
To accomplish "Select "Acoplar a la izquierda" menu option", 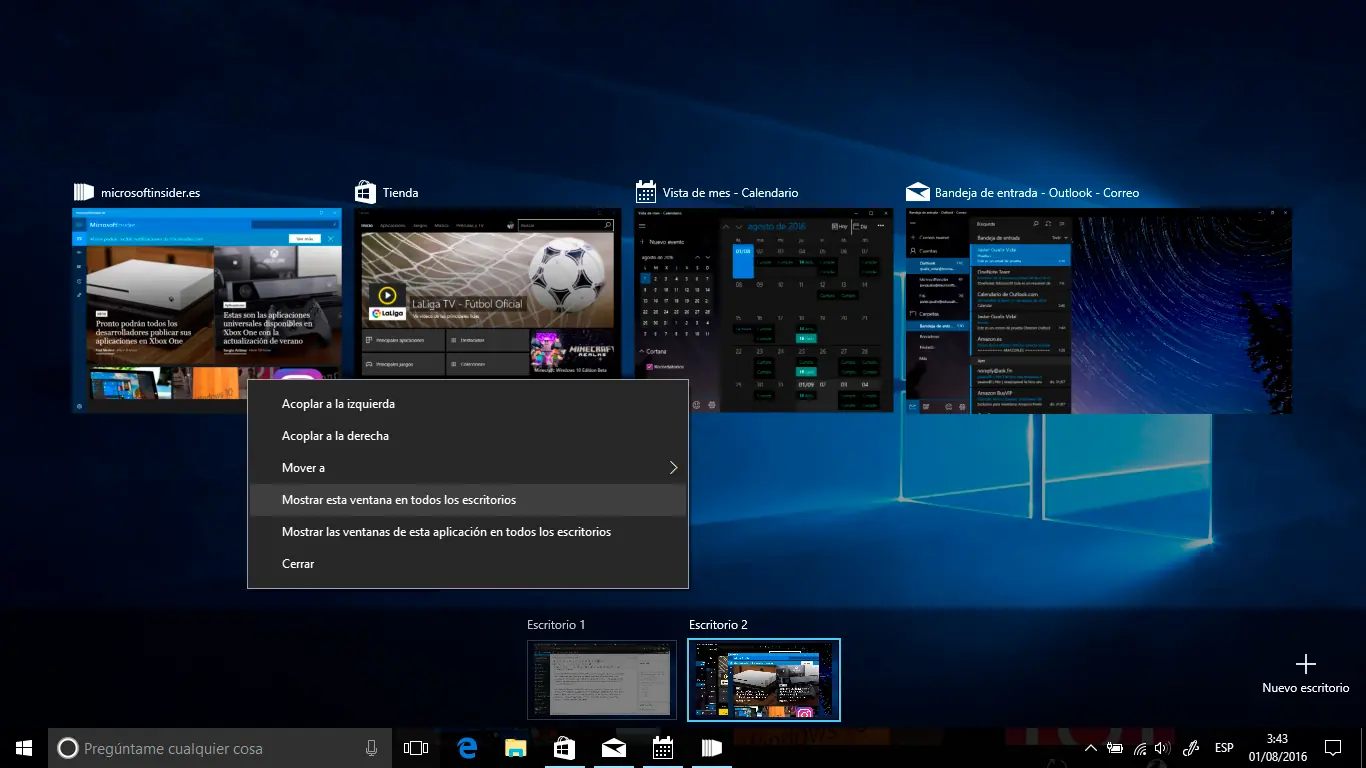I will click(x=339, y=403).
